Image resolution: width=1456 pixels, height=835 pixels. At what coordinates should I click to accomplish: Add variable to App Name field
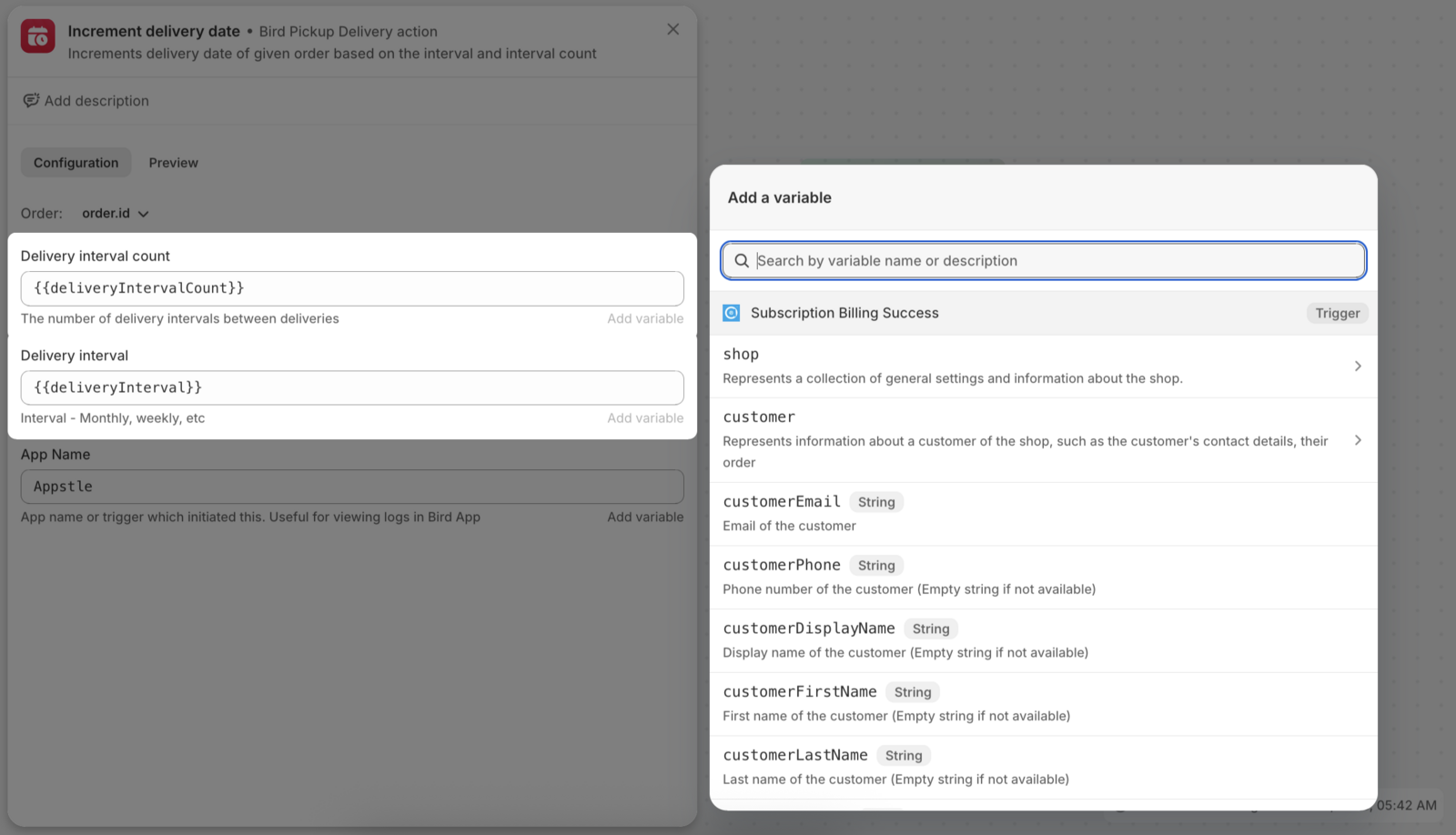[645, 517]
